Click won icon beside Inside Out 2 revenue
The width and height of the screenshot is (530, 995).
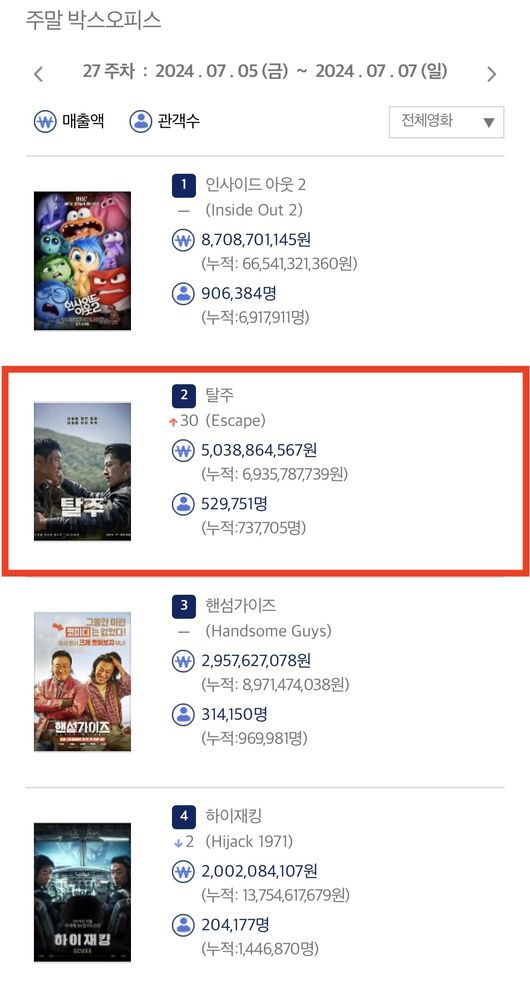(183, 240)
